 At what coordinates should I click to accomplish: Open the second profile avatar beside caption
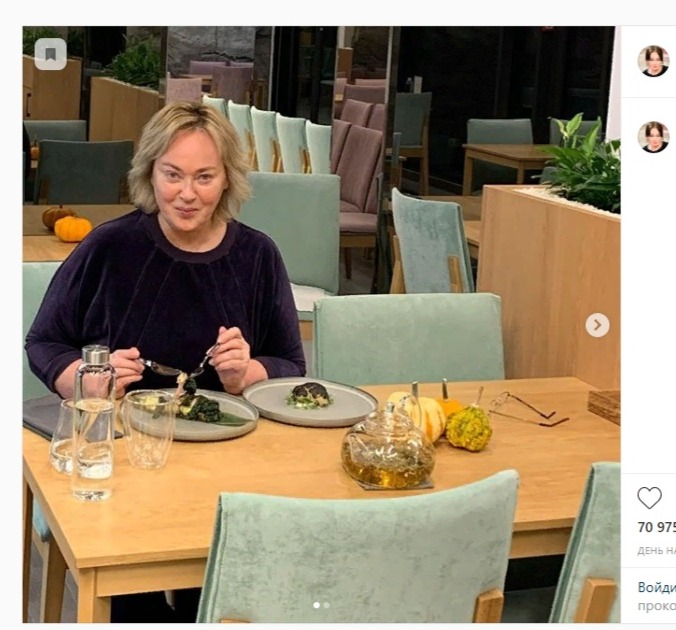[653, 137]
